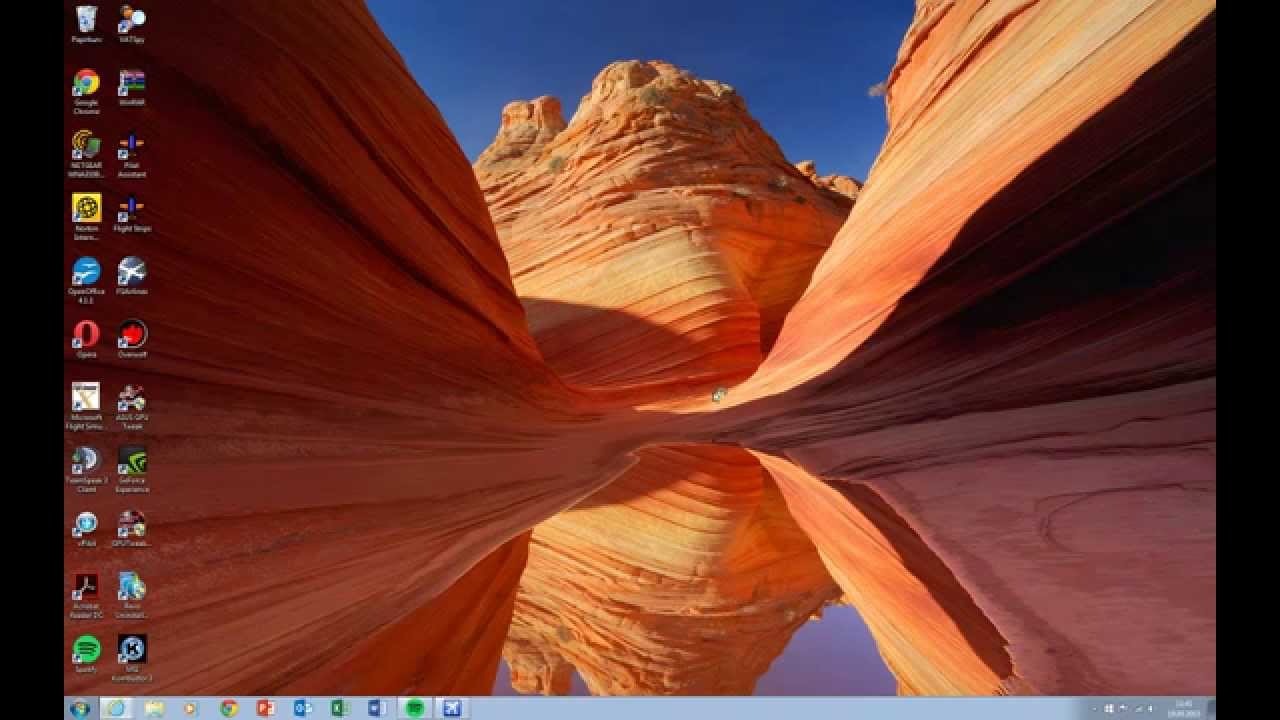Viewport: 1280px width, 720px height.
Task: Select the vPilot desktop shortcut
Action: [86, 528]
